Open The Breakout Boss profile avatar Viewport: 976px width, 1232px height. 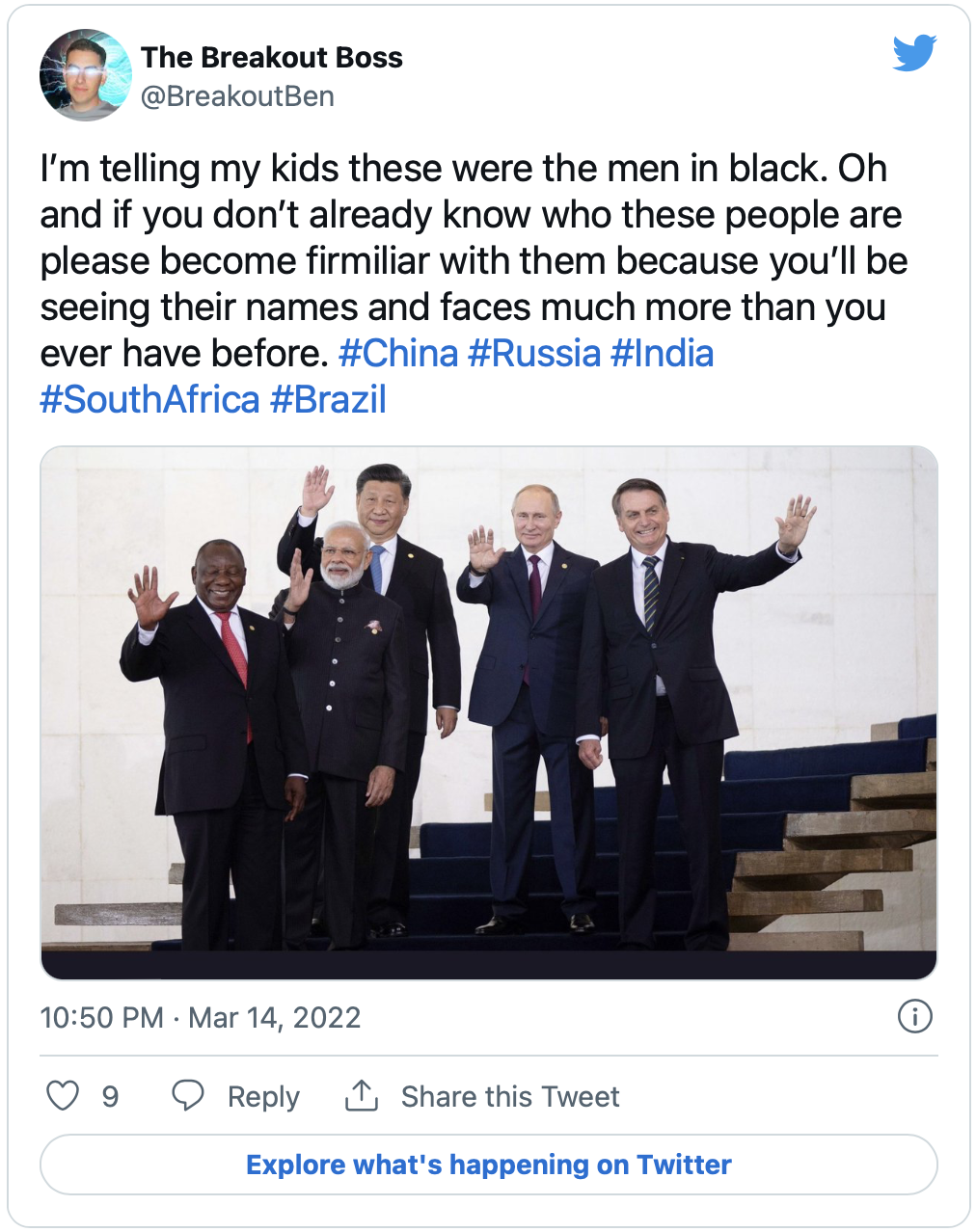pyautogui.click(x=85, y=74)
